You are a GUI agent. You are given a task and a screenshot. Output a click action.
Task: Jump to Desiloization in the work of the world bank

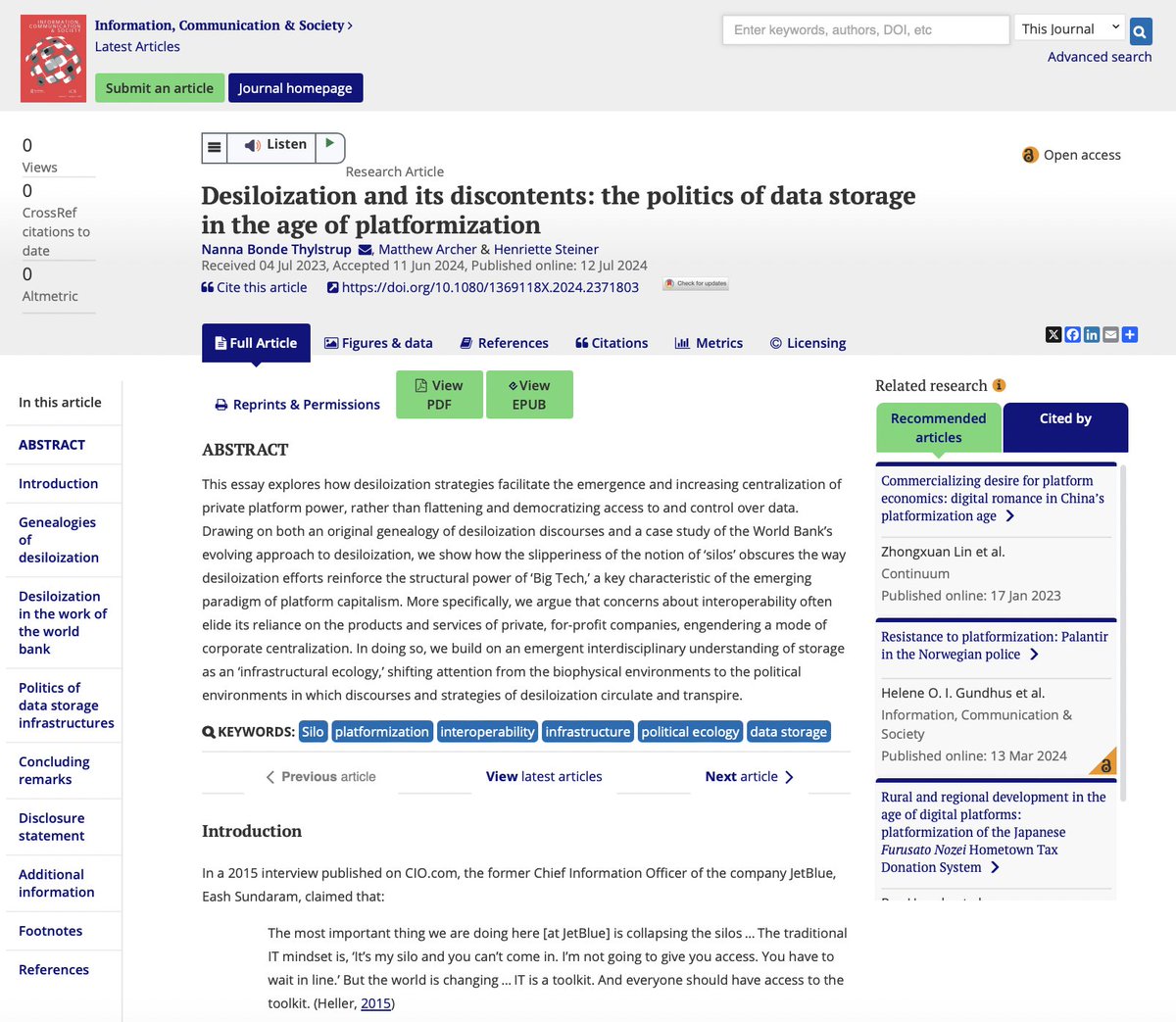[x=63, y=622]
